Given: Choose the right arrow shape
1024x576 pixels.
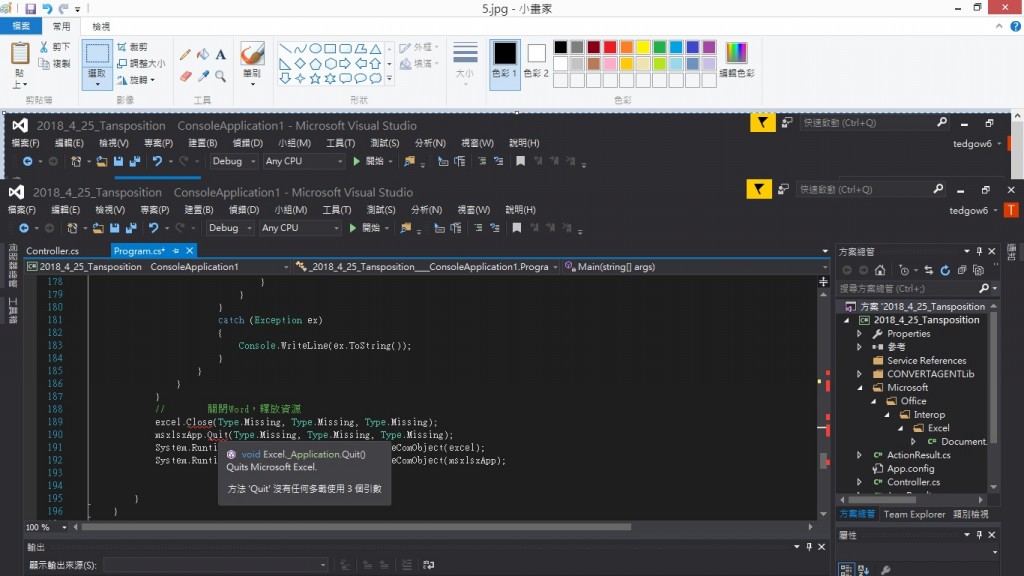Looking at the screenshot, I should (x=345, y=63).
